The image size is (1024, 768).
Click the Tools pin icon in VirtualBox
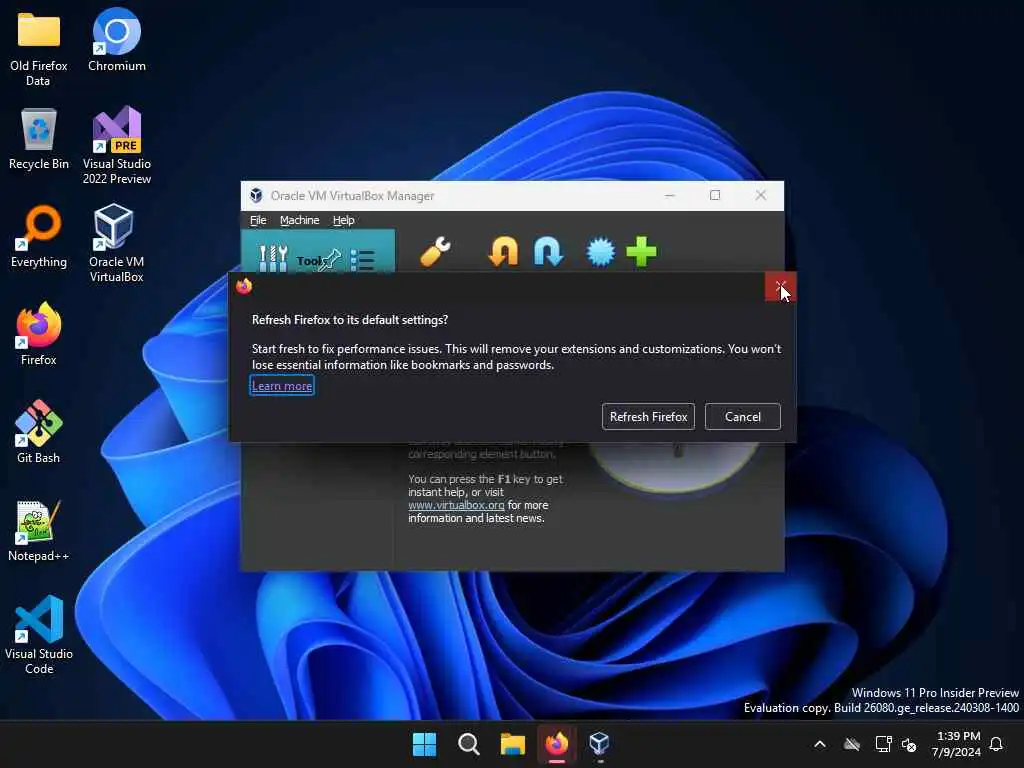pos(330,259)
